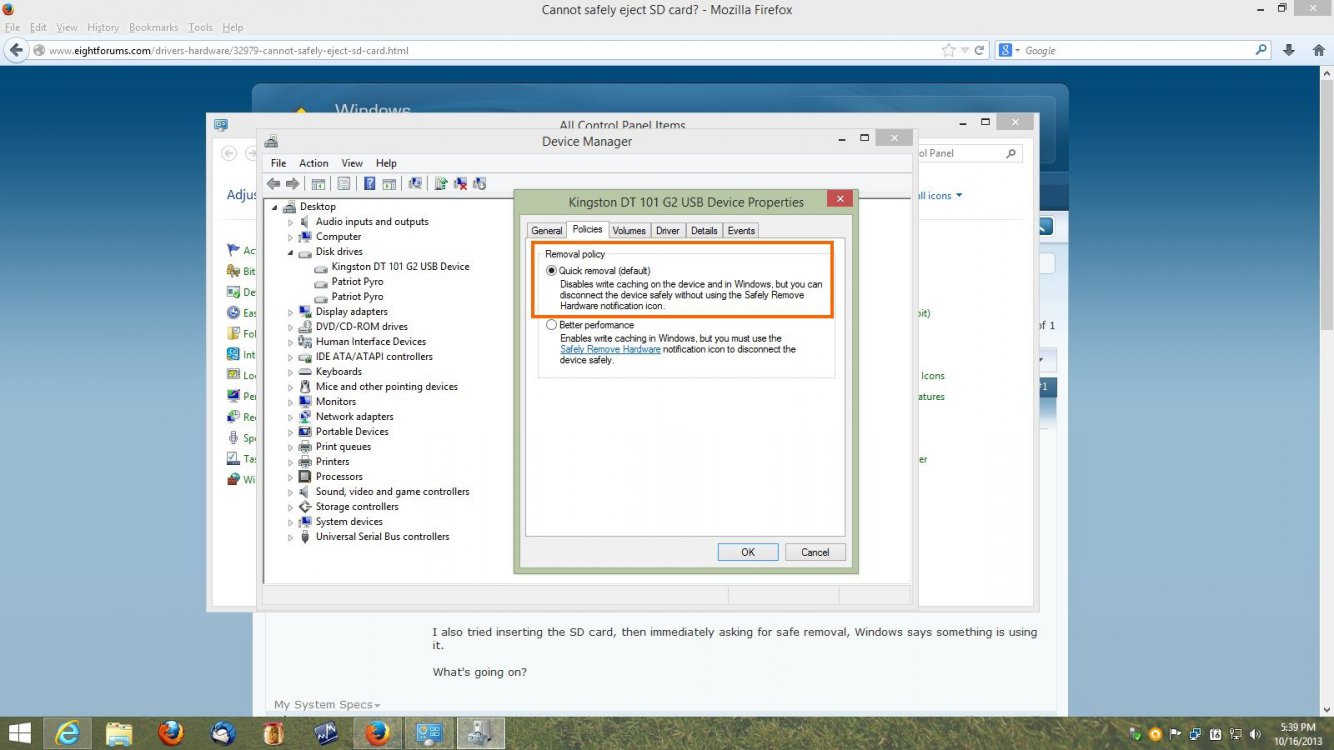The height and width of the screenshot is (750, 1334).
Task: Toggle the console tree pane toolbar icon
Action: pyautogui.click(x=319, y=184)
